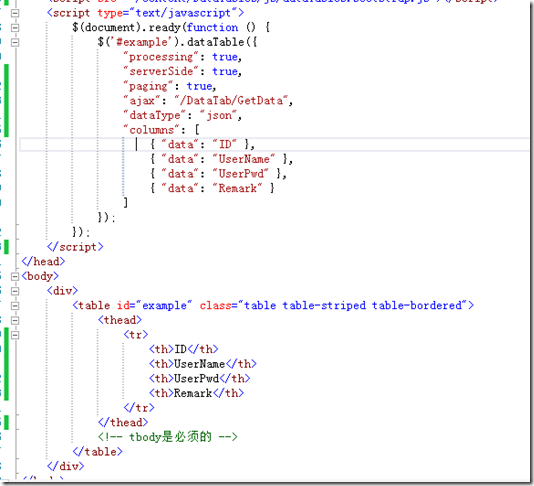The height and width of the screenshot is (486, 534).
Task: Click the <th>UserPwd</th> header line
Action: (x=200, y=379)
